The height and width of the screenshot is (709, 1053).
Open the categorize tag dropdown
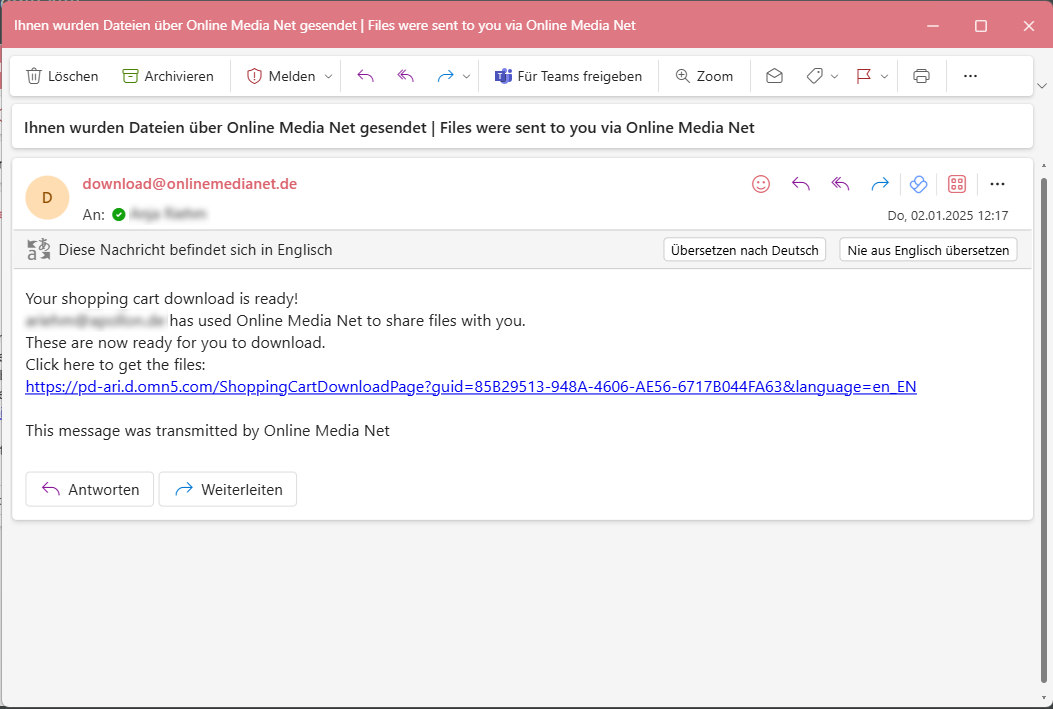pos(835,75)
